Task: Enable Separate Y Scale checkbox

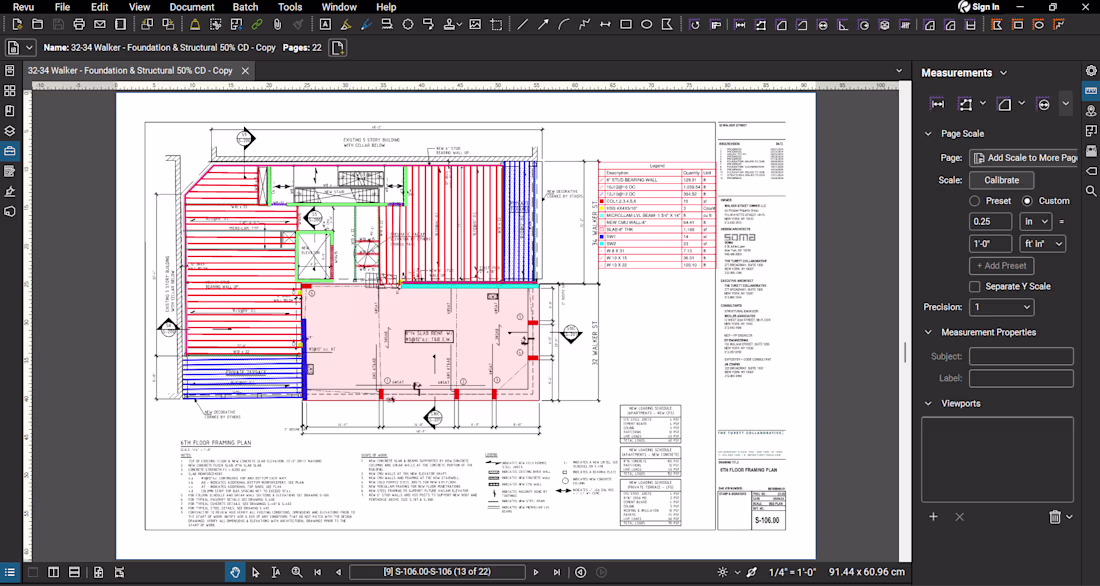Action: point(975,286)
